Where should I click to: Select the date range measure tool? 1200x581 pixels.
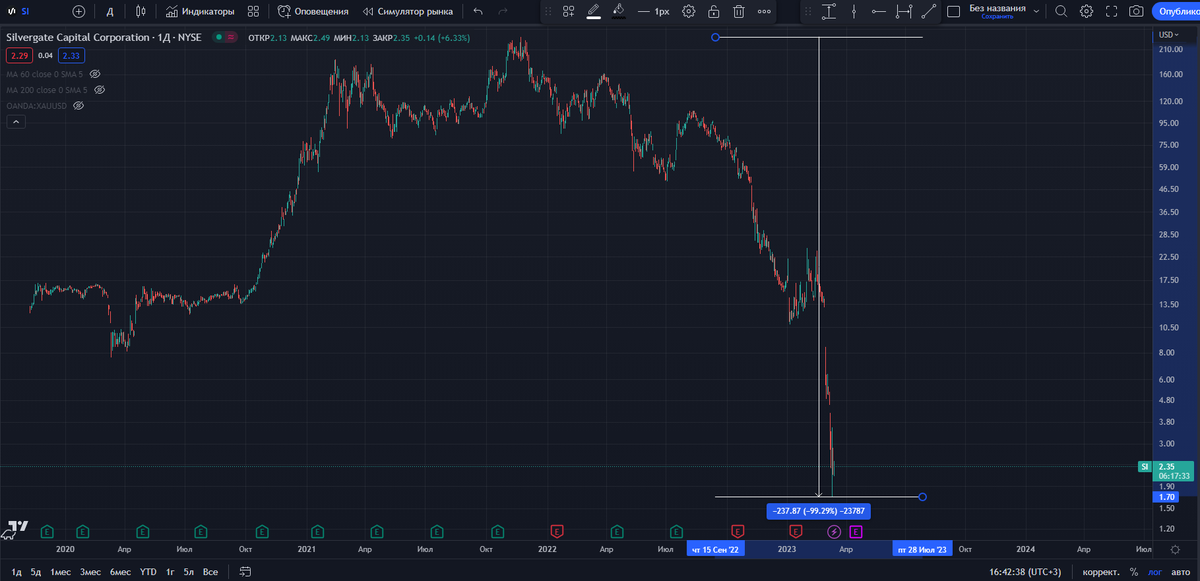(x=904, y=11)
